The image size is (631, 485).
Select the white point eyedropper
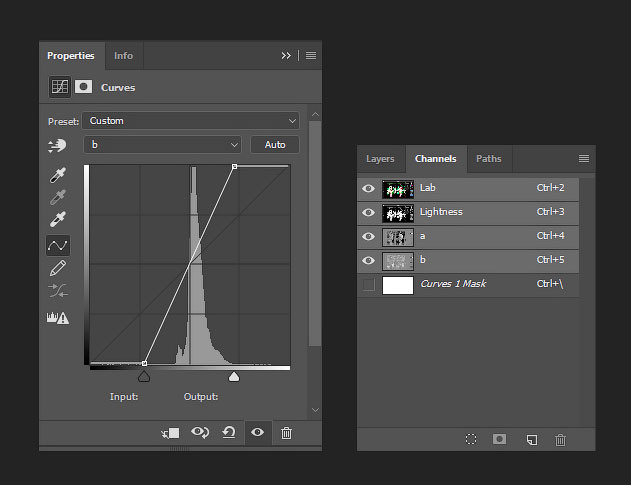[58, 219]
